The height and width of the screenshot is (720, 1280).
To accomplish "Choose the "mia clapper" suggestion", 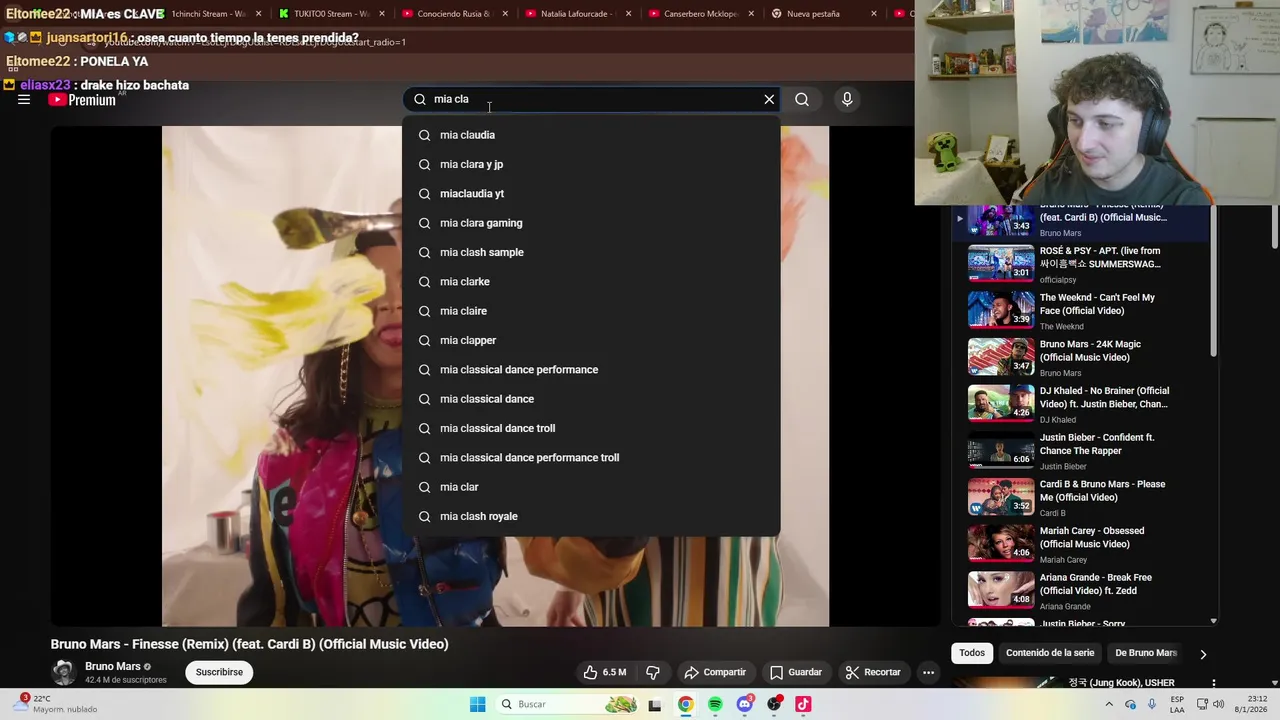I will [591, 340].
